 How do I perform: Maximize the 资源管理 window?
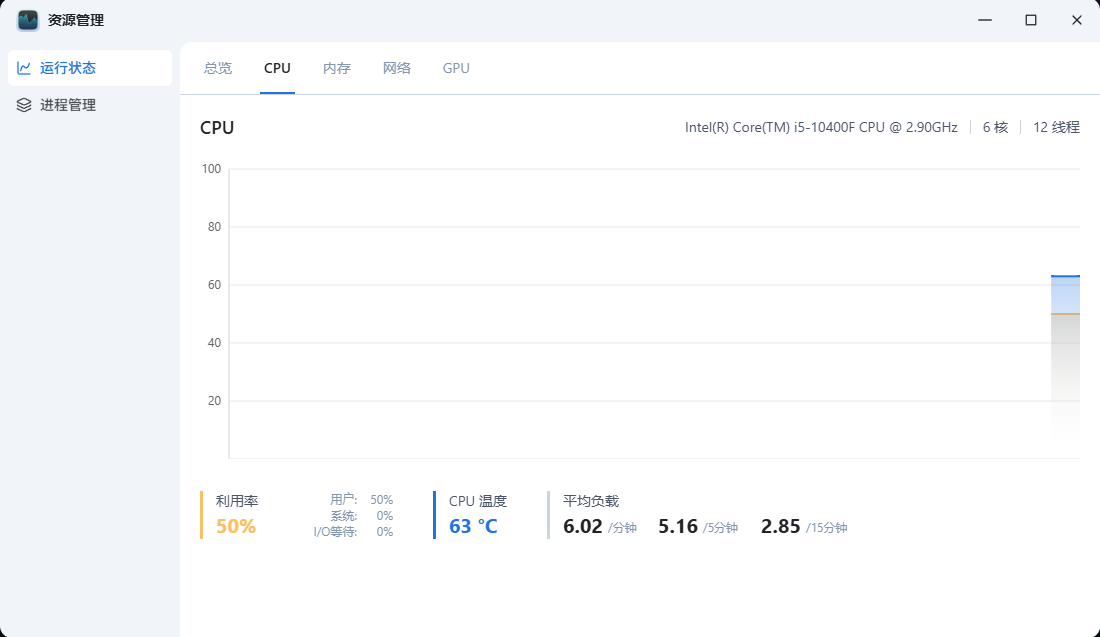pos(1031,20)
